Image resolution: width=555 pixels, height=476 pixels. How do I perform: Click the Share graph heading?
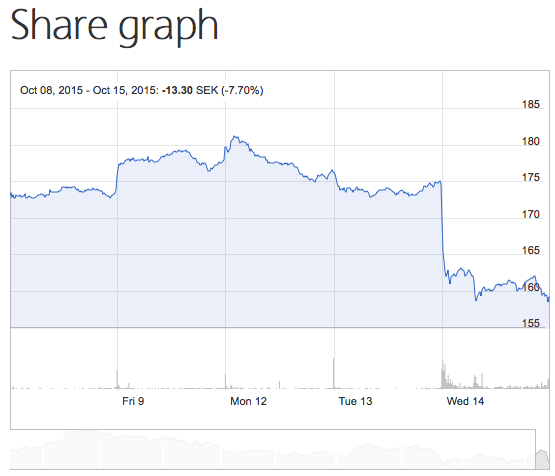tap(114, 26)
